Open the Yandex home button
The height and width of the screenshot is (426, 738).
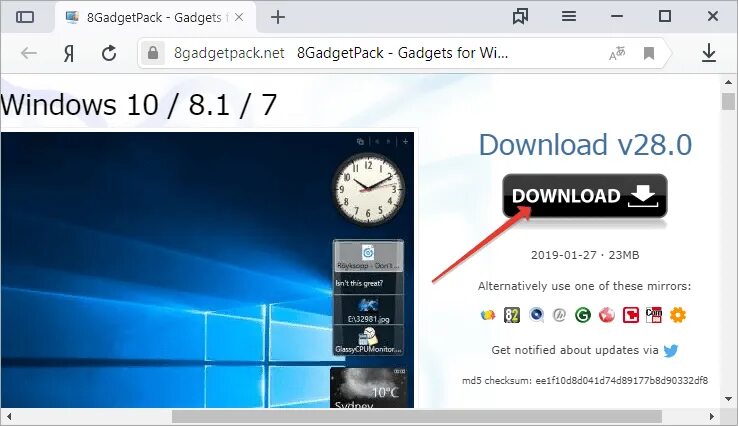click(69, 54)
